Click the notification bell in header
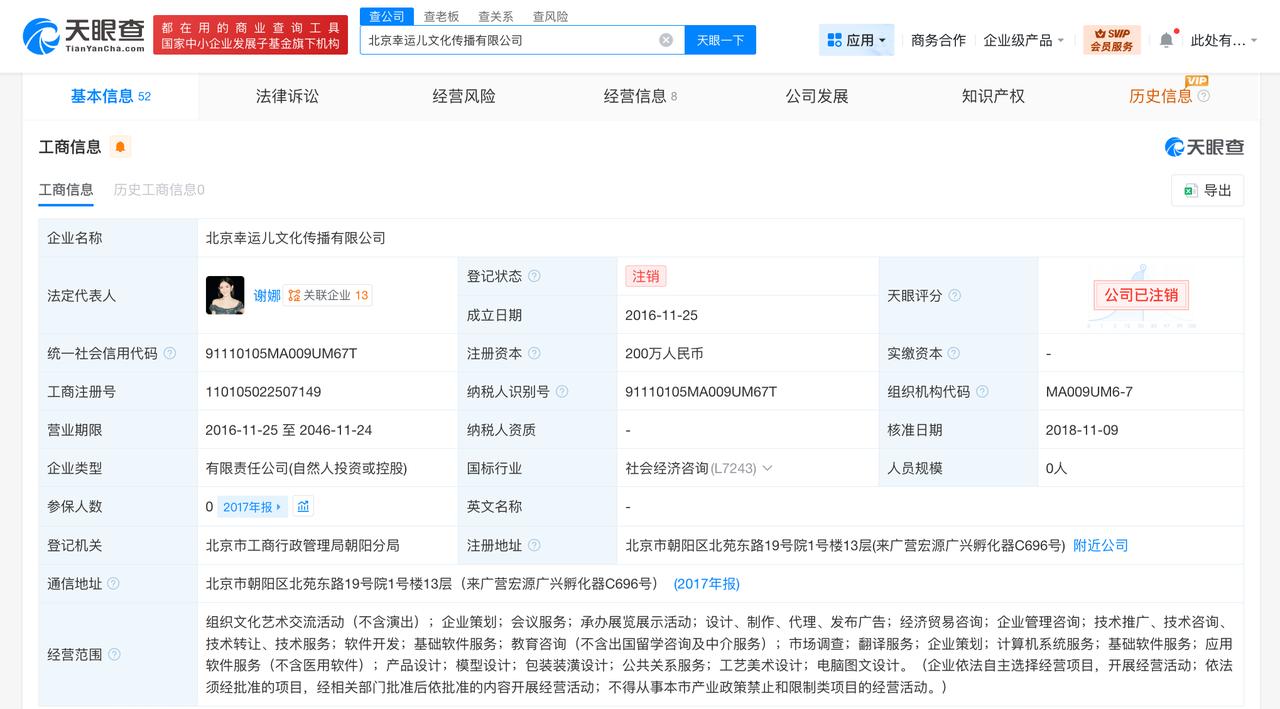The width and height of the screenshot is (1280, 709). pos(1166,40)
